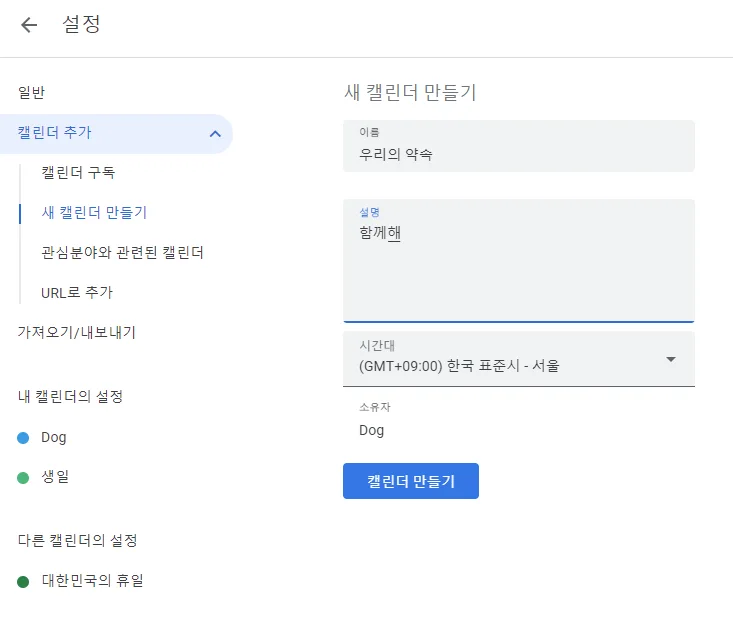Choose URL로 추가 option
Image resolution: width=733 pixels, height=623 pixels.
pos(77,293)
